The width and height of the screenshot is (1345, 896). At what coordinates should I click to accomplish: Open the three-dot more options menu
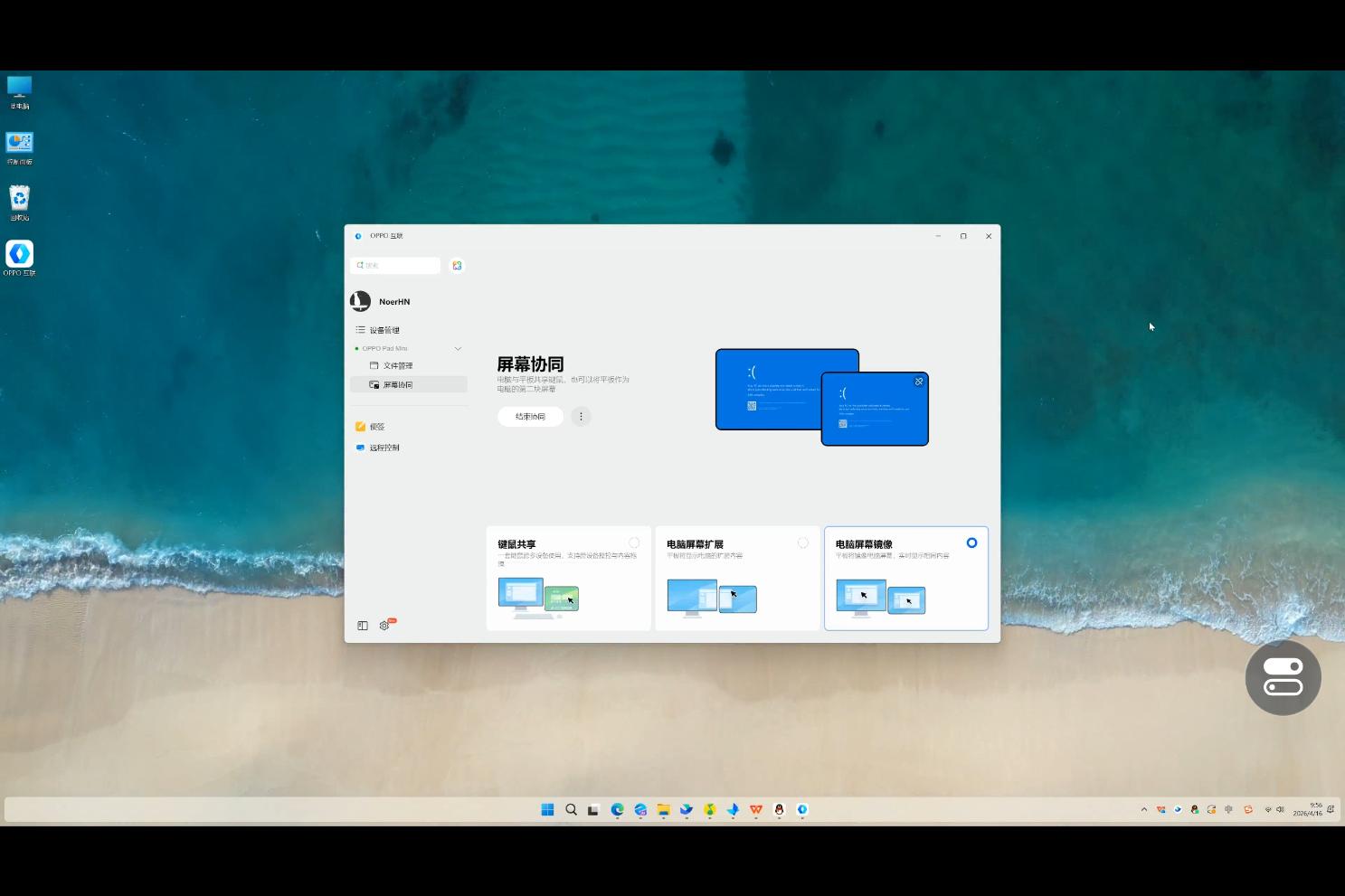pyautogui.click(x=581, y=417)
